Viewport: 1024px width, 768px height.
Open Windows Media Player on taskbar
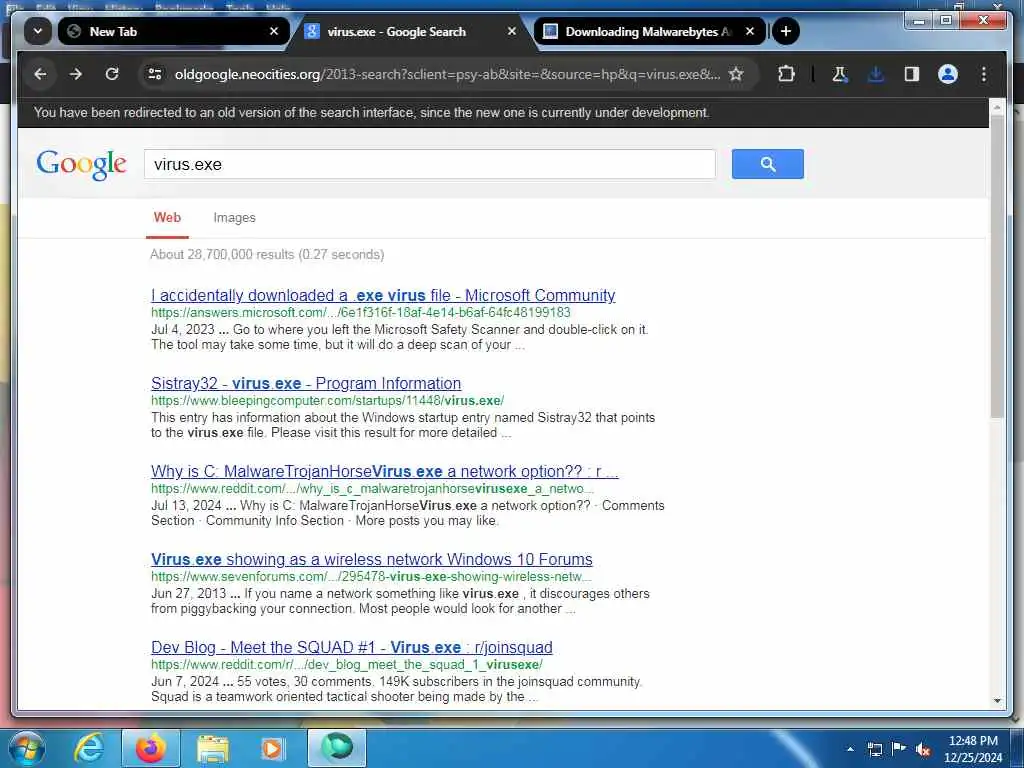(273, 748)
